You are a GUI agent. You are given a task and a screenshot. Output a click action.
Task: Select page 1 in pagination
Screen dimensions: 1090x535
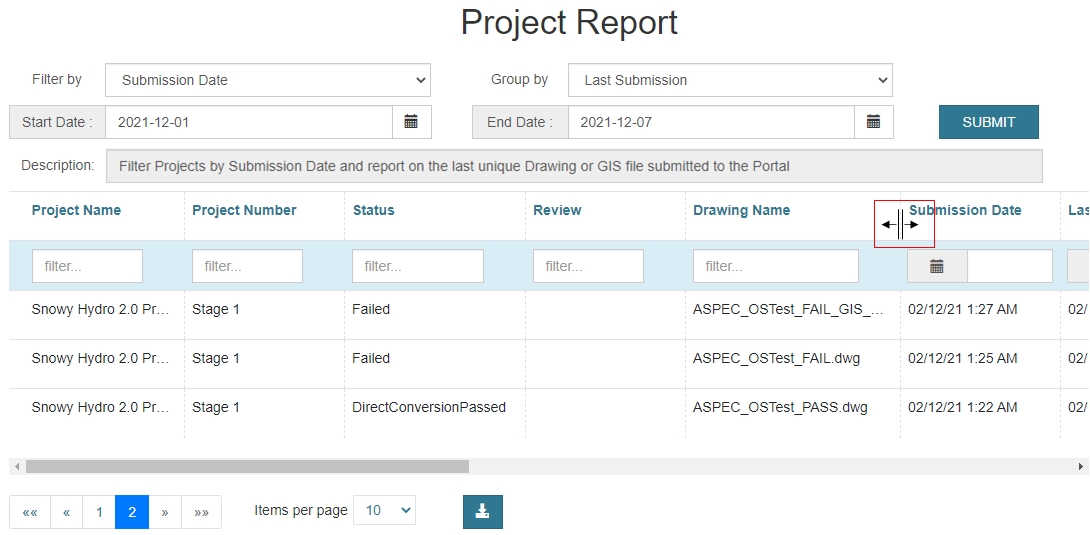tap(99, 512)
